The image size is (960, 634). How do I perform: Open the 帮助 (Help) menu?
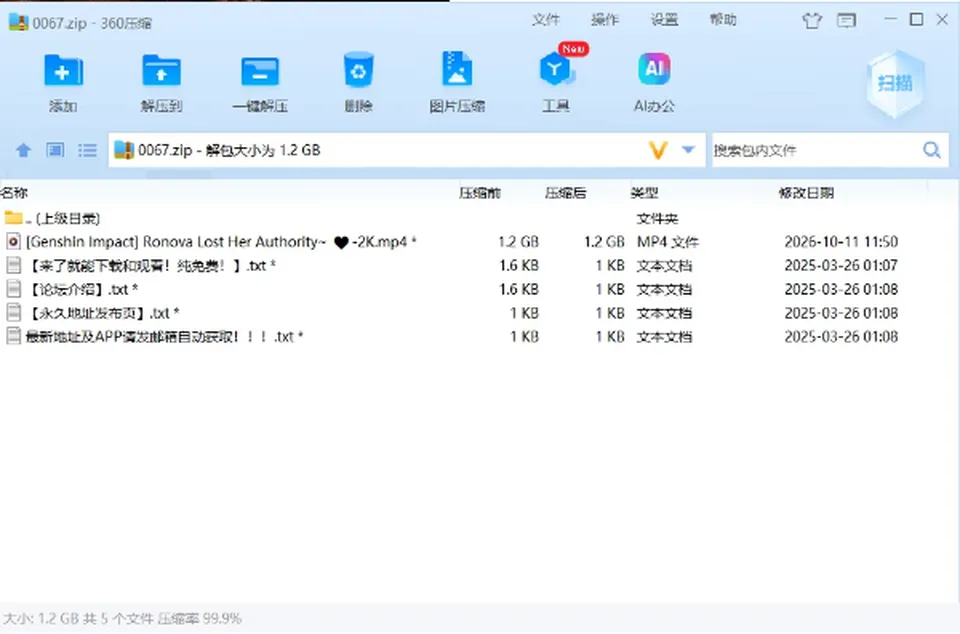(x=723, y=20)
